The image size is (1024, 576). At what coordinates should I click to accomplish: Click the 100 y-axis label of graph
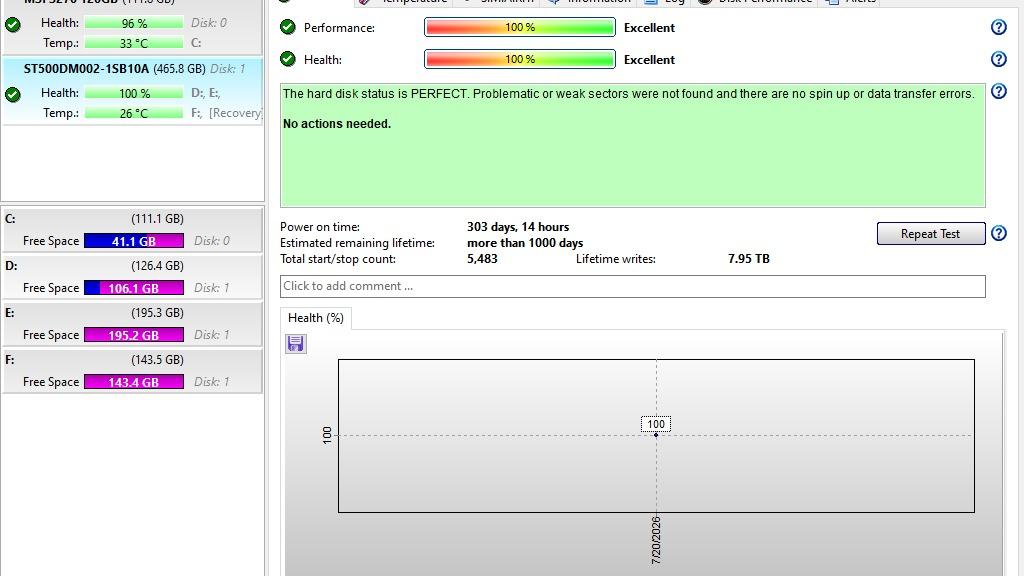click(327, 435)
